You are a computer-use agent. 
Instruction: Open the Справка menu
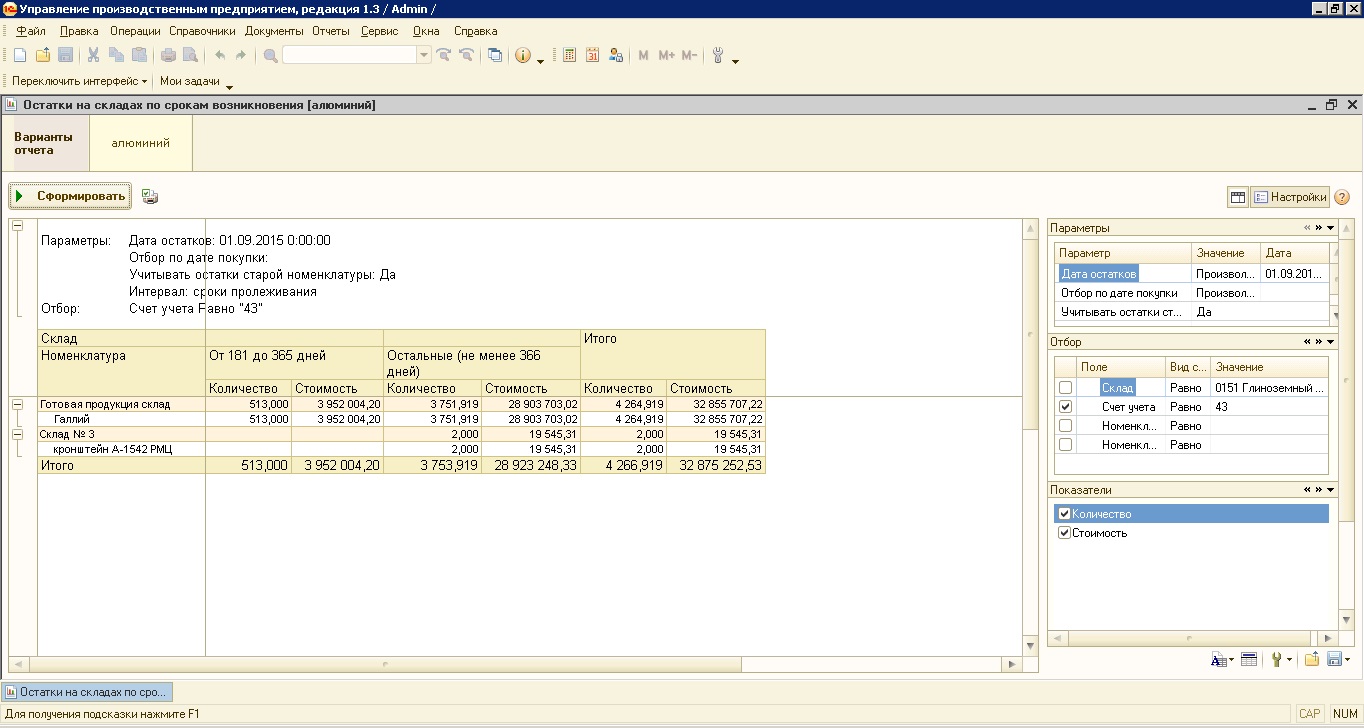point(476,31)
